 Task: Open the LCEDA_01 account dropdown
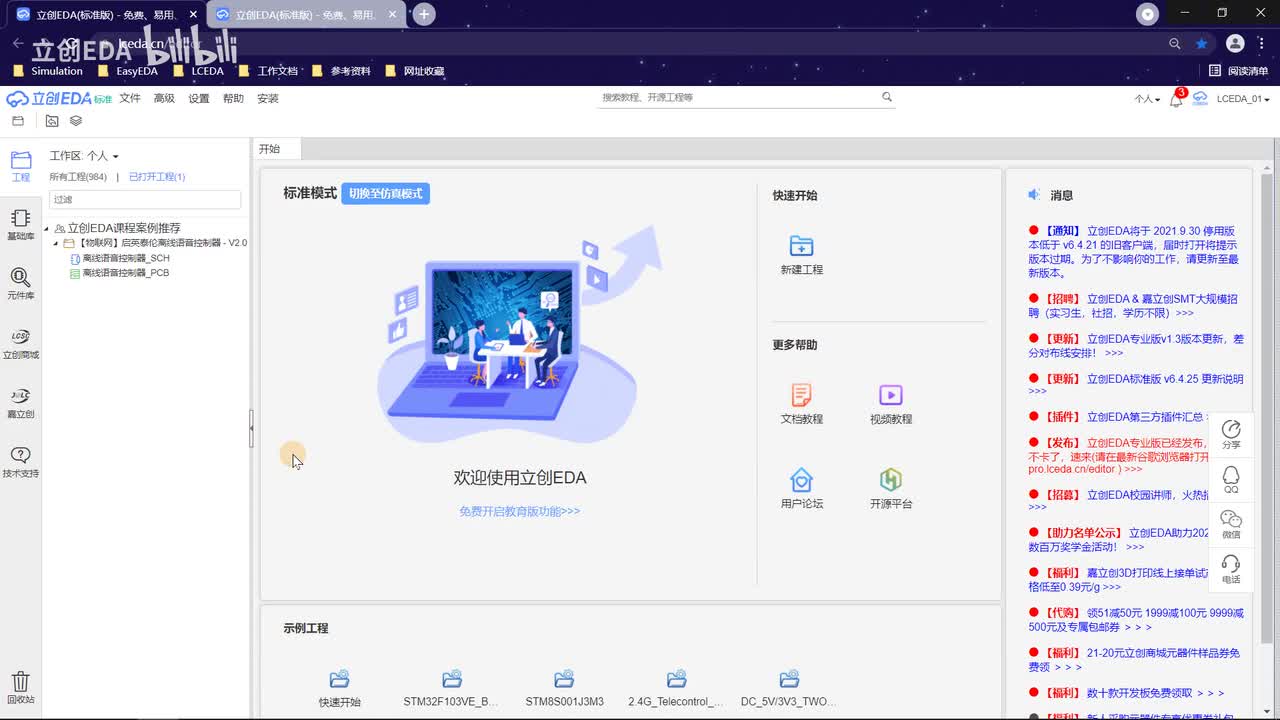[x=1243, y=99]
